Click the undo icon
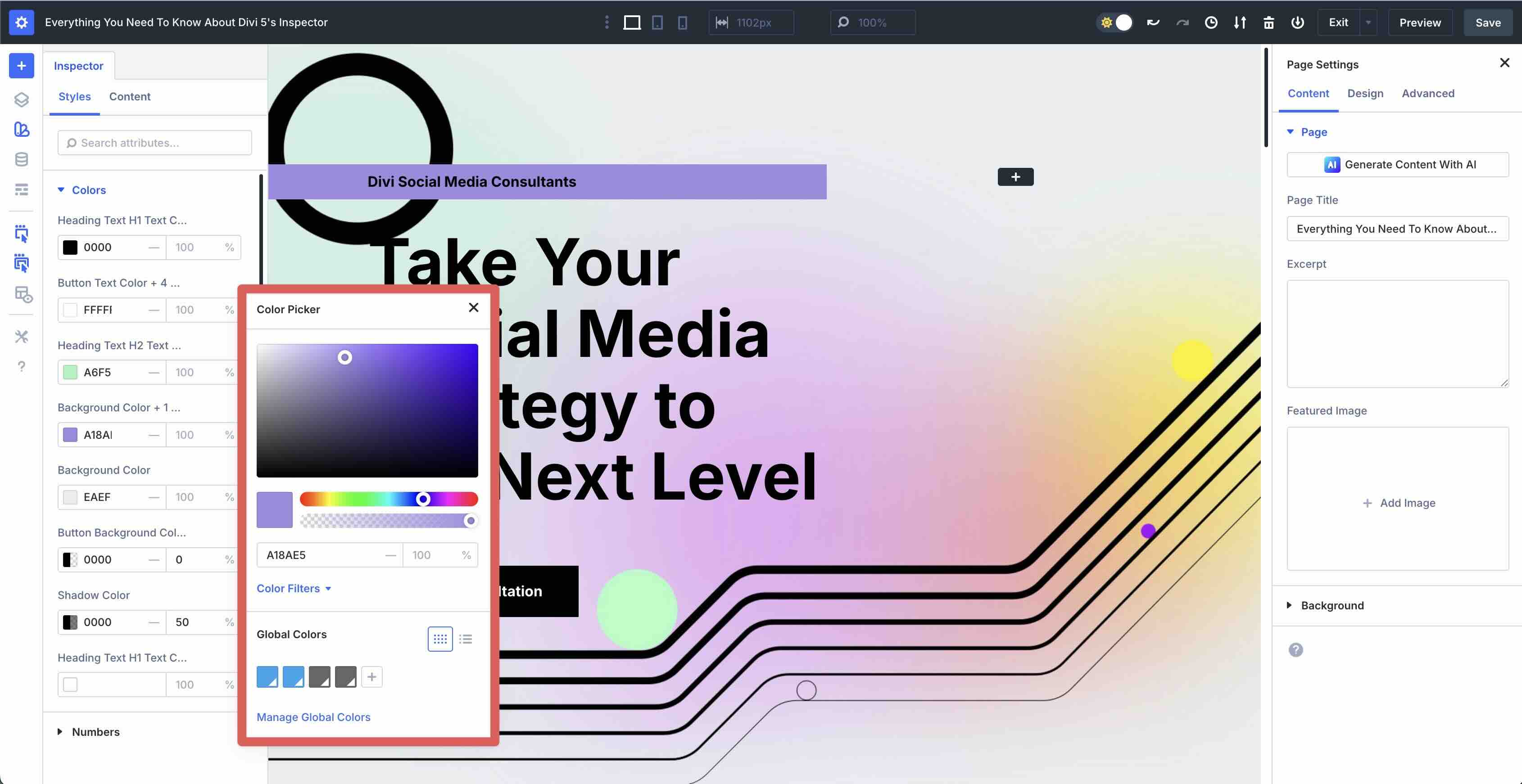This screenshot has height=784, width=1522. pos(1153,23)
